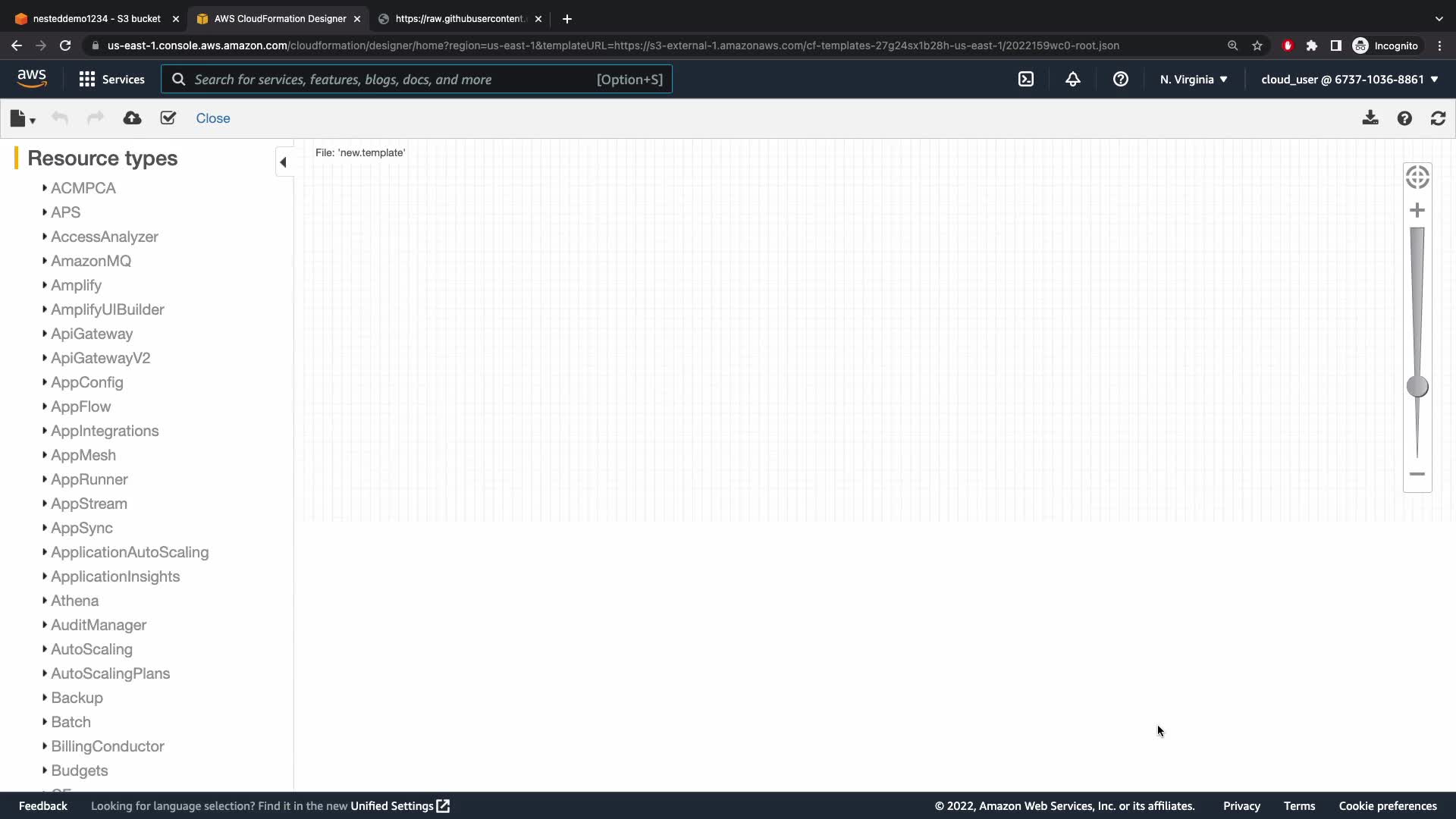Expand the AutoScaling resource category
1456x819 pixels.
coord(91,649)
